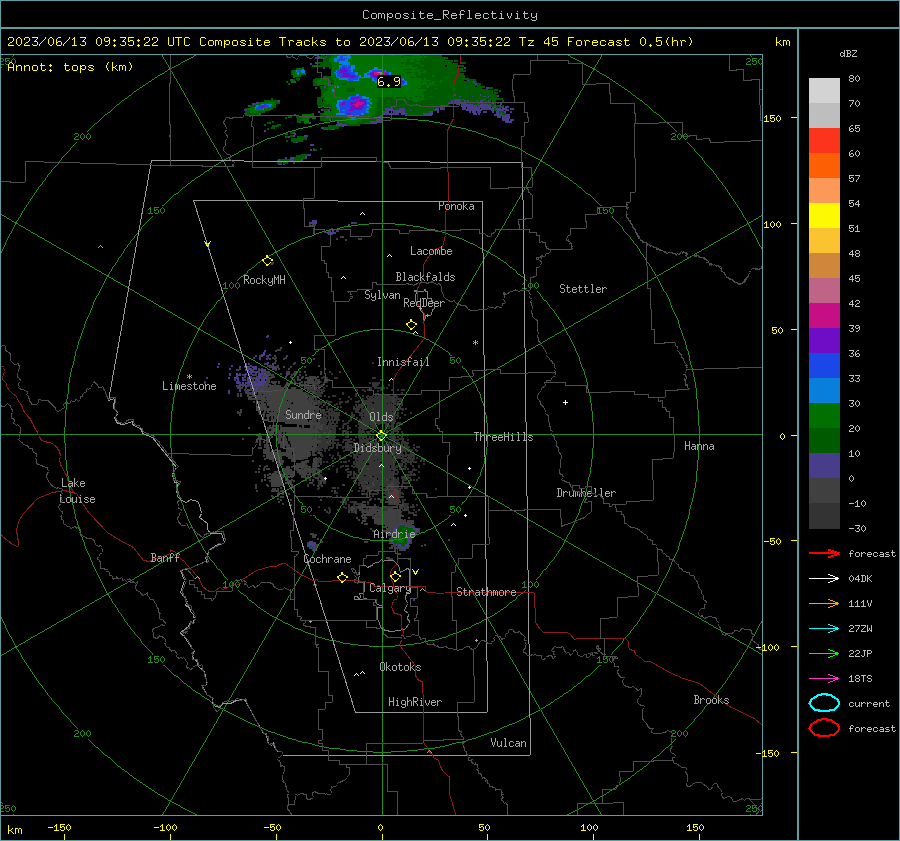Select the yellow diamond marker below RedDeer
The width and height of the screenshot is (900, 841).
coord(411,325)
